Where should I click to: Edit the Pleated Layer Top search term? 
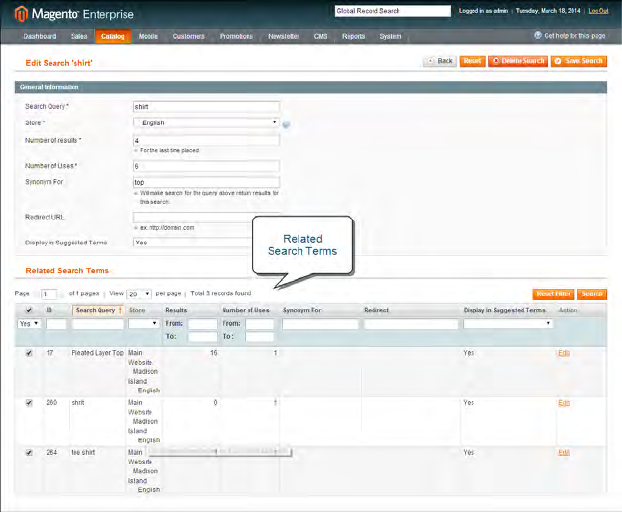pyautogui.click(x=564, y=353)
